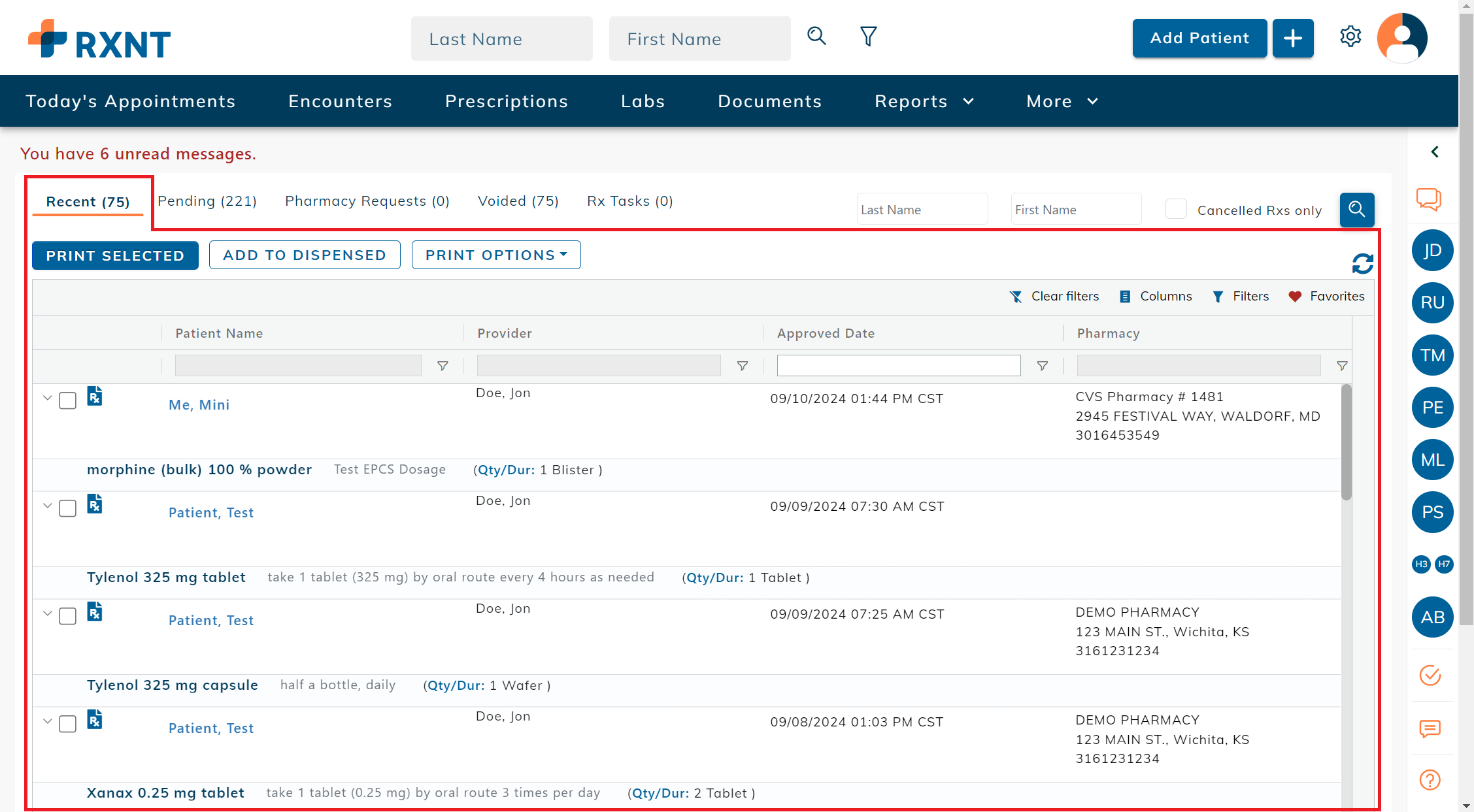Image resolution: width=1474 pixels, height=812 pixels.
Task: Click the Patient Name column filter funnel
Action: [x=443, y=366]
